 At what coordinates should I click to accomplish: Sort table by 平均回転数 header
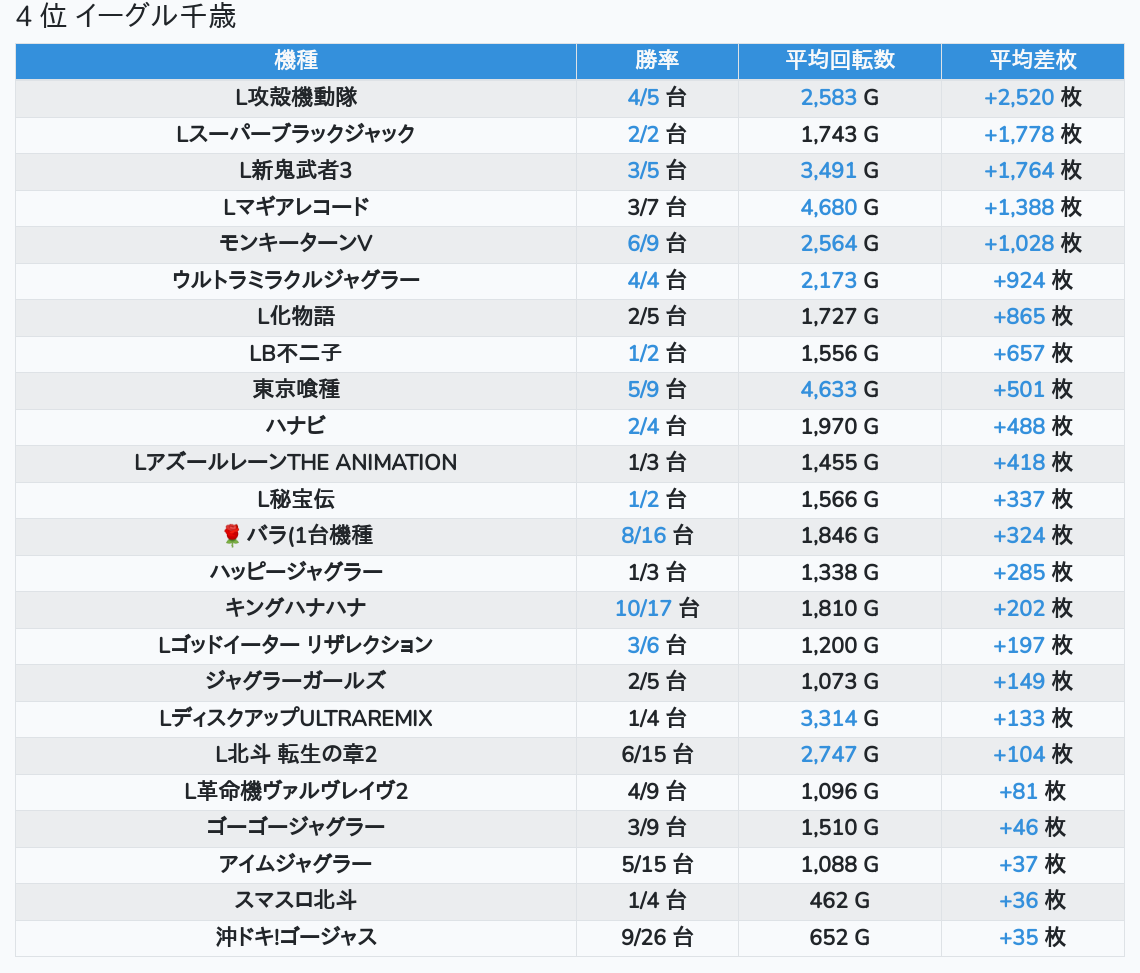839,60
